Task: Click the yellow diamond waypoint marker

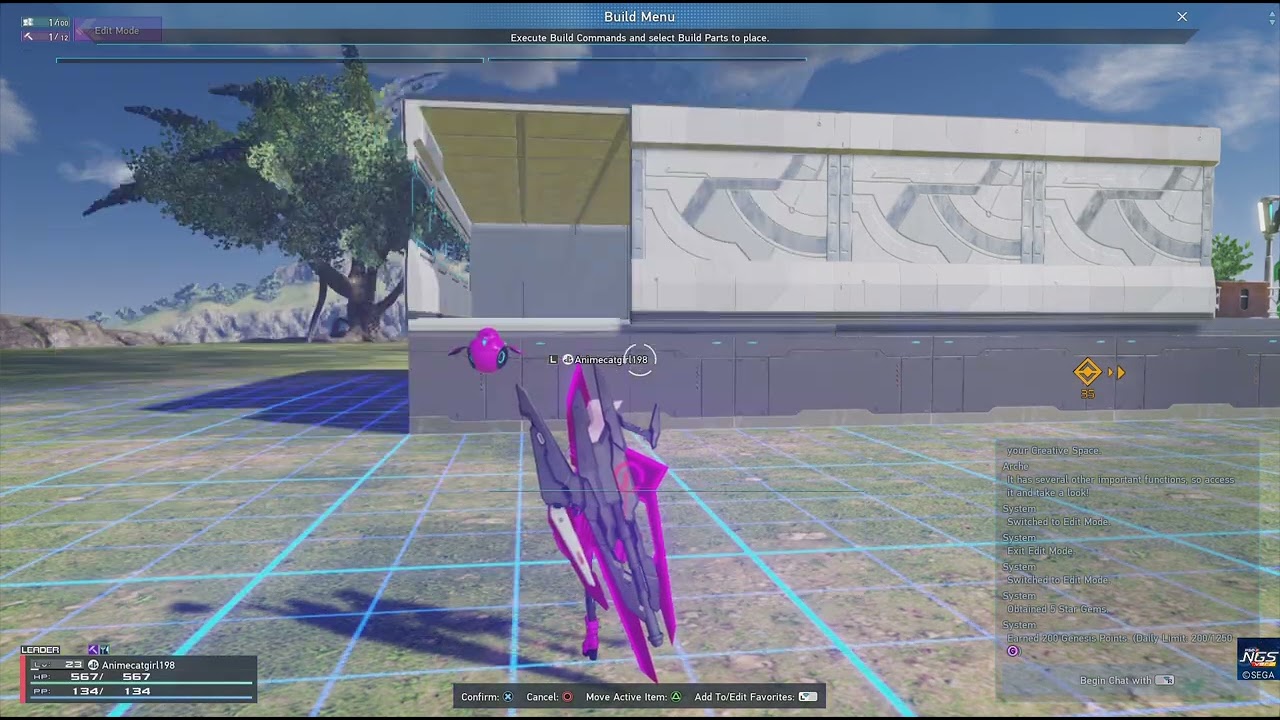Action: 1087,372
